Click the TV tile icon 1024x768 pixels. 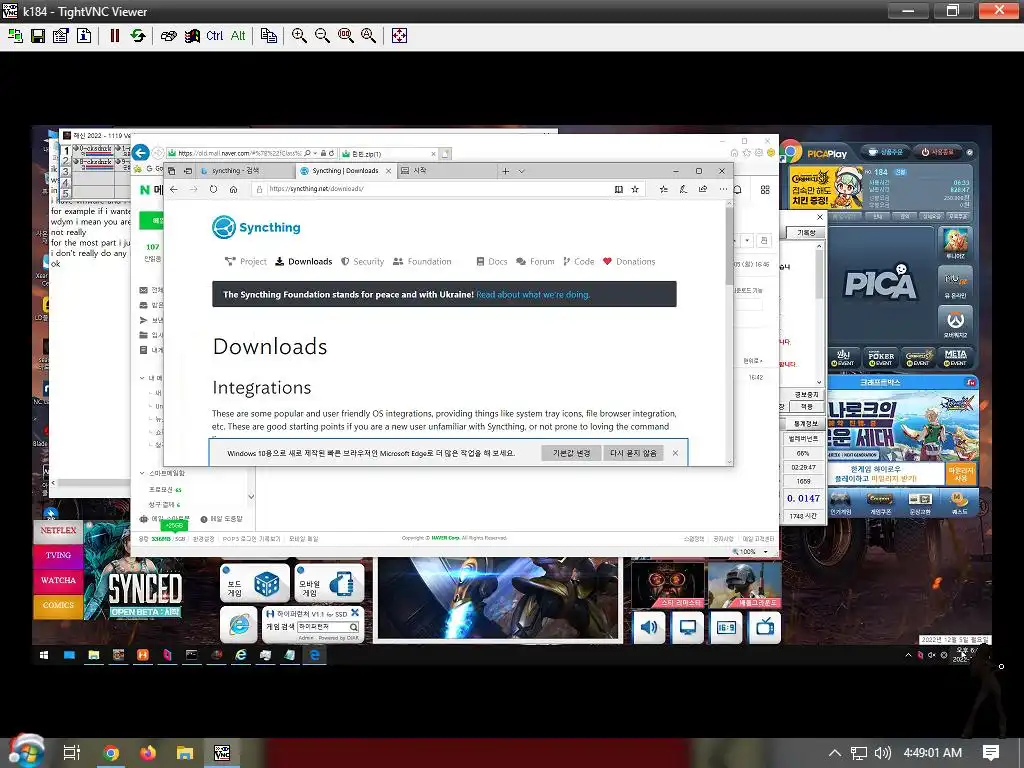tap(765, 627)
